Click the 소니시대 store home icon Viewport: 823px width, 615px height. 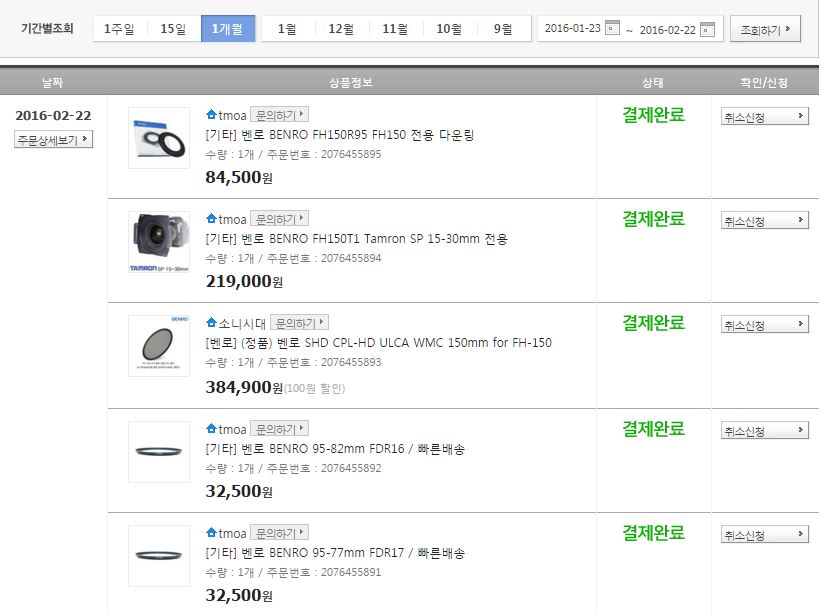point(211,323)
